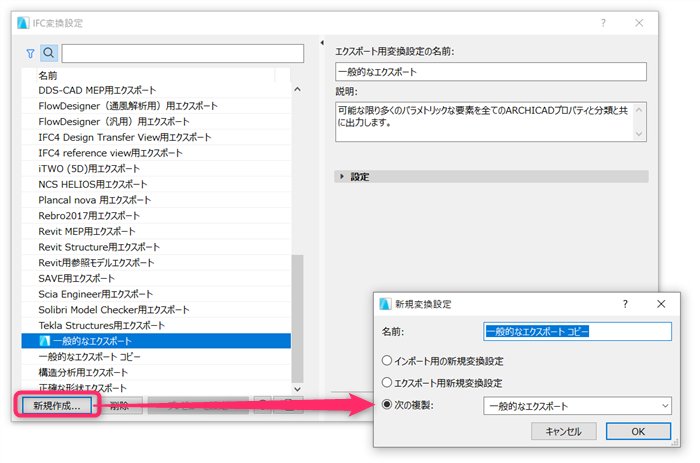Click OK in 新規変換設定 dialog
The image size is (700, 463).
tap(638, 431)
